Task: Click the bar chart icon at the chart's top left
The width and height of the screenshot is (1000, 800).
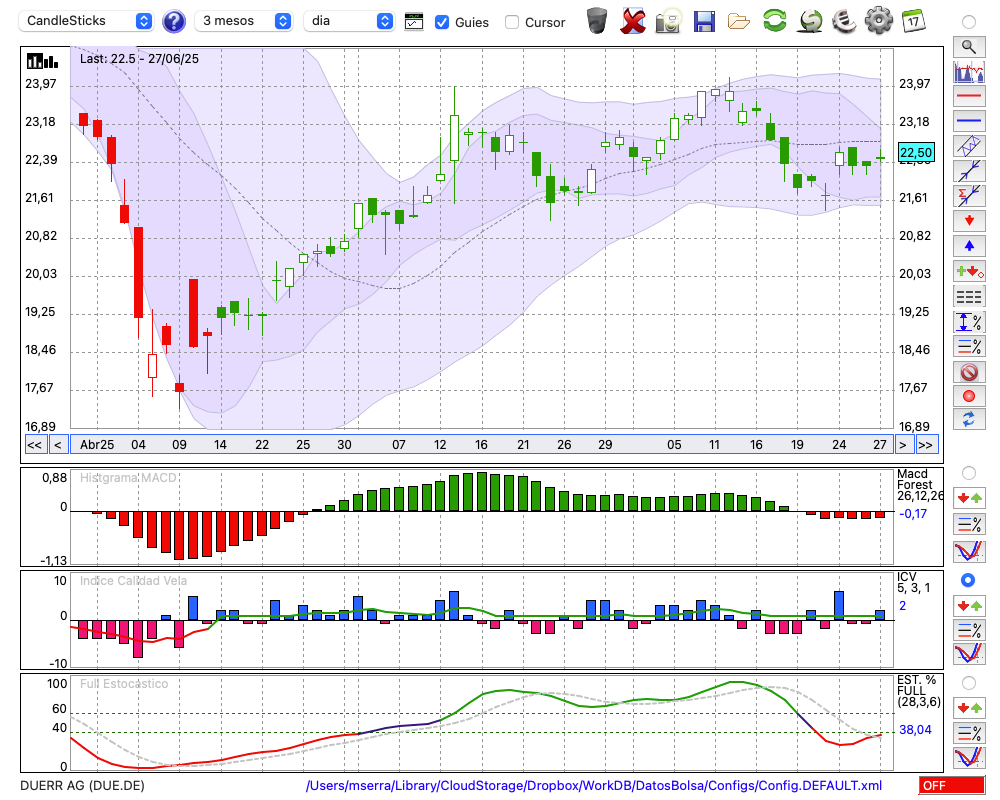Action: pyautogui.click(x=42, y=61)
